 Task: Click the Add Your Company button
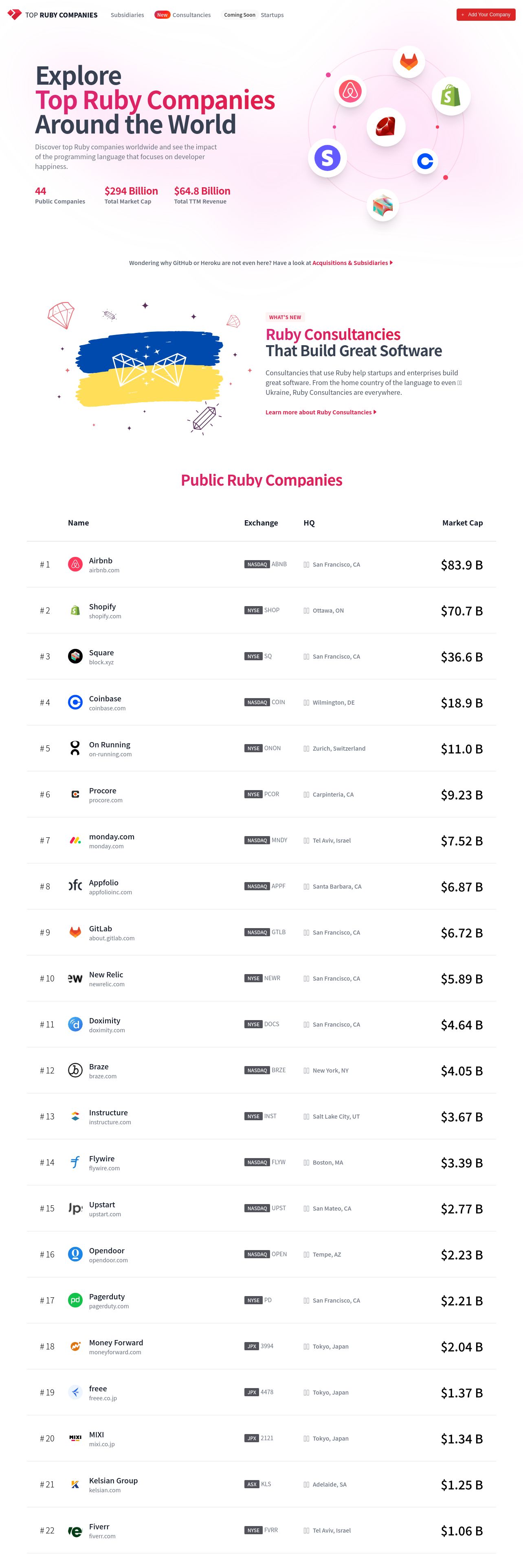pyautogui.click(x=486, y=15)
